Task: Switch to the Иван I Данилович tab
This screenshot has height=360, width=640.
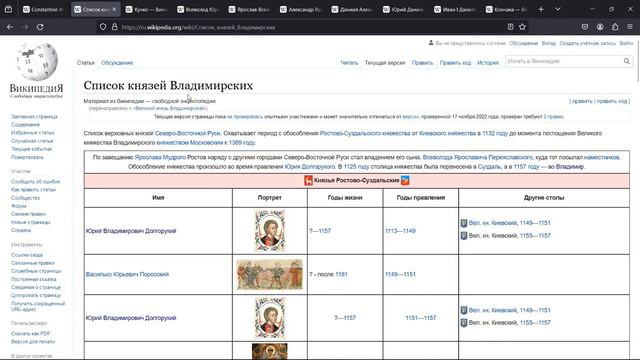Action: coord(455,9)
